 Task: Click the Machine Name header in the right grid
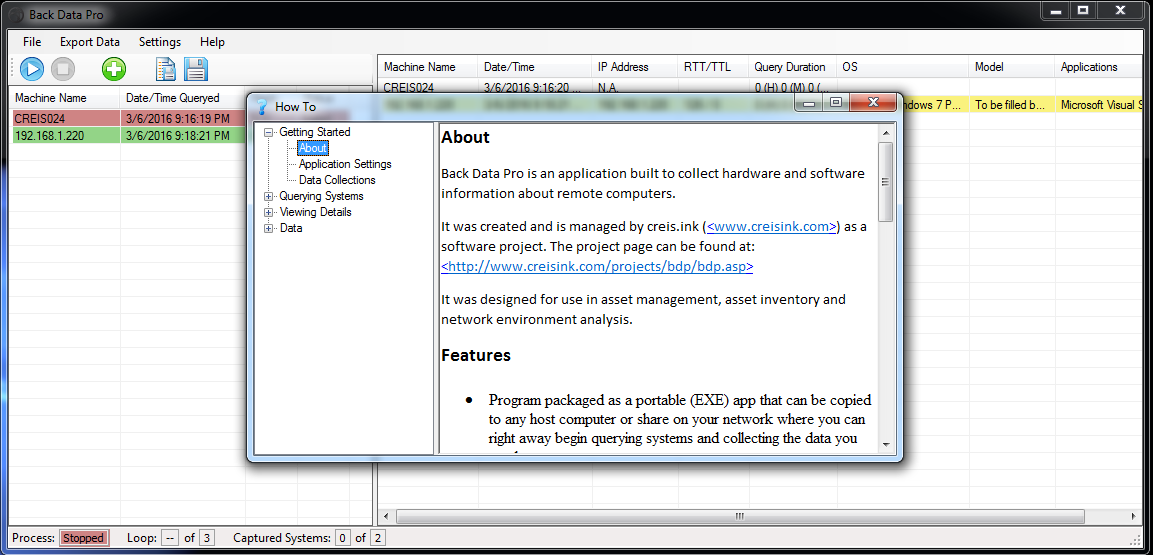[x=428, y=67]
